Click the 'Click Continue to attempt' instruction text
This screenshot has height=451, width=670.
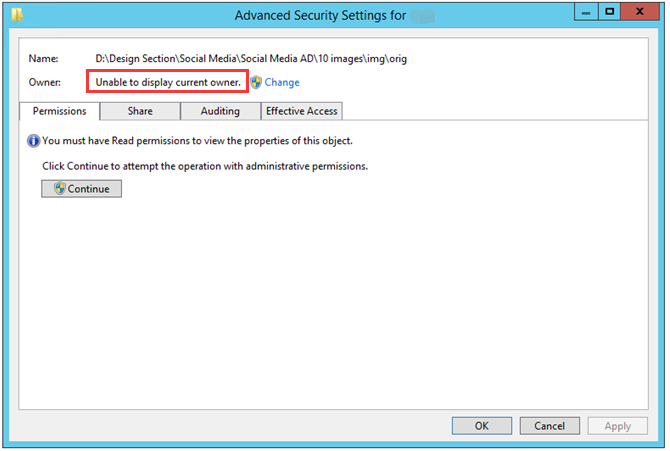205,166
